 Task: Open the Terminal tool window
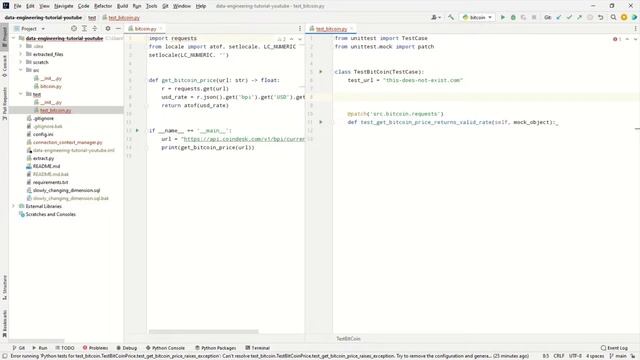click(258, 348)
